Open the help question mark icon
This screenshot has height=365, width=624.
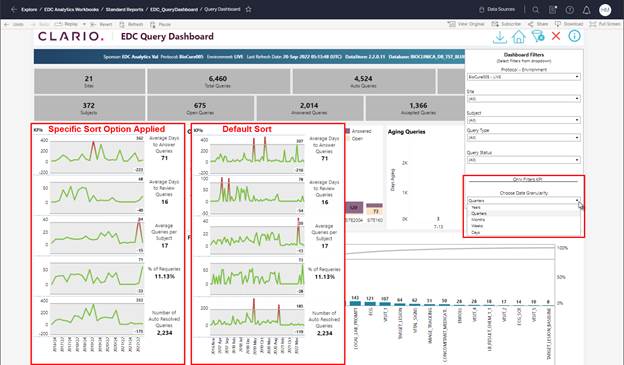pos(570,10)
